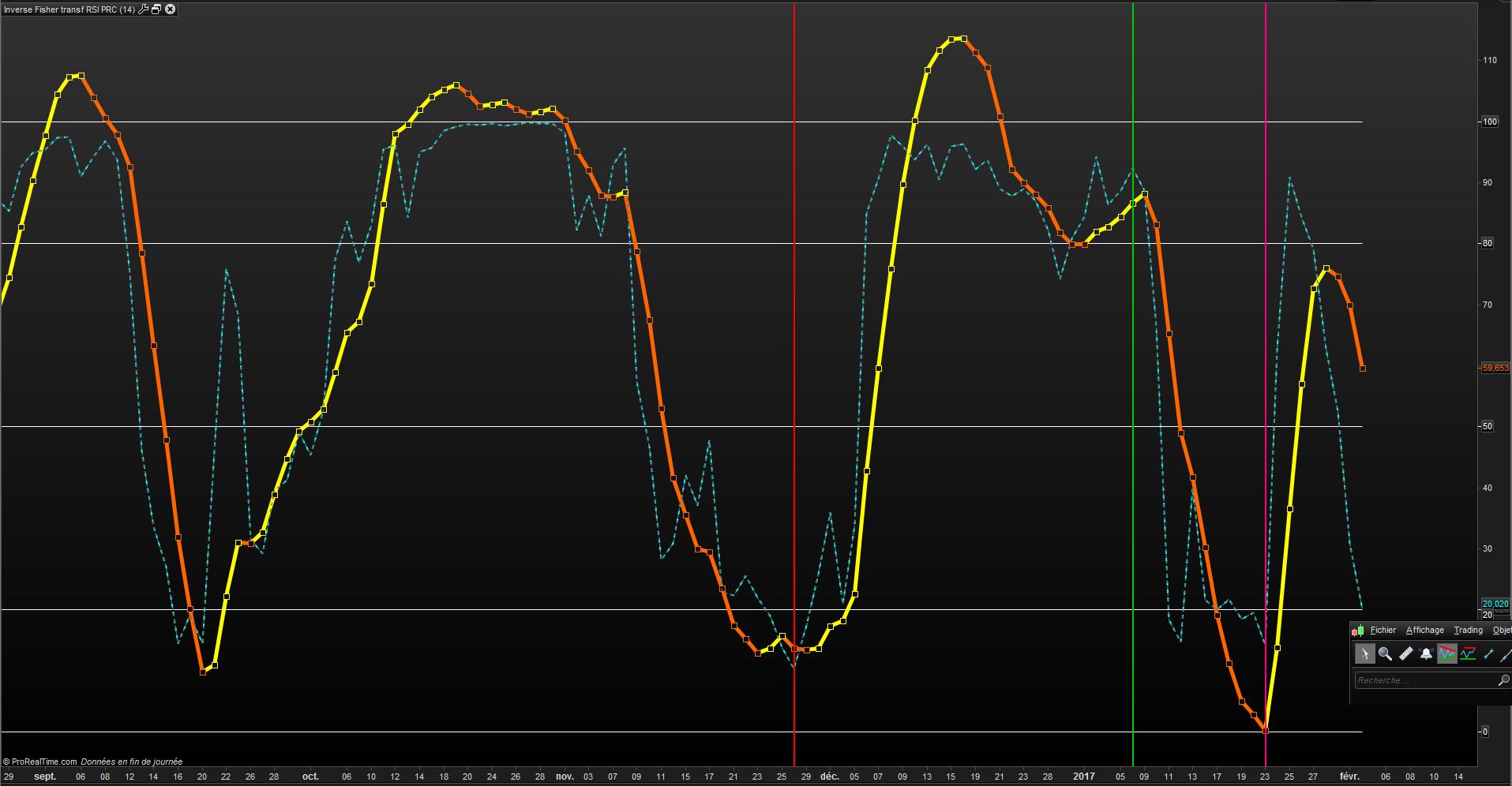Image resolution: width=1512 pixels, height=786 pixels.
Task: Select the ruler measurement tool
Action: 1405,654
